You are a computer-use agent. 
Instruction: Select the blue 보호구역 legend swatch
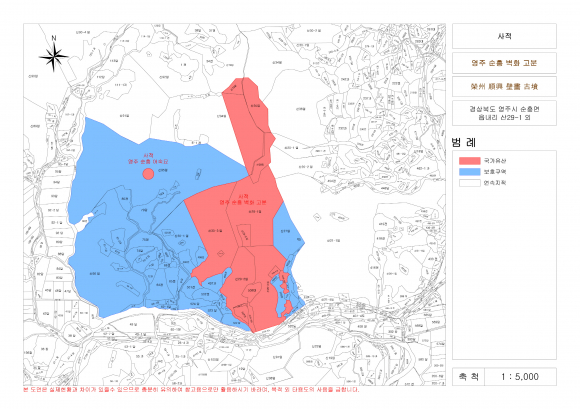coord(469,172)
